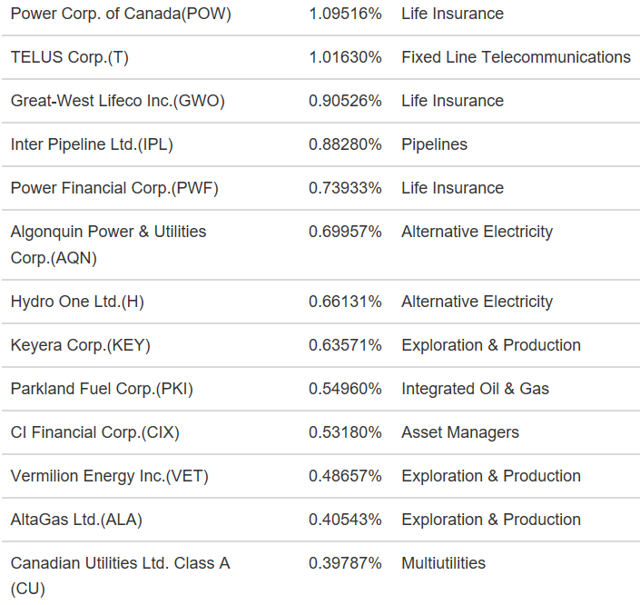Click Algonquin Power & Utilities Corp.(AQN)
Screen dimensions: 640x605
[109, 245]
